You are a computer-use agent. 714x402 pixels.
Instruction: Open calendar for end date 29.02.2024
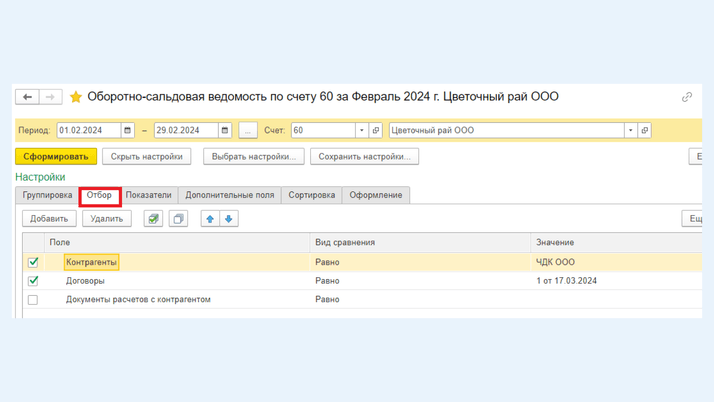[x=225, y=130]
